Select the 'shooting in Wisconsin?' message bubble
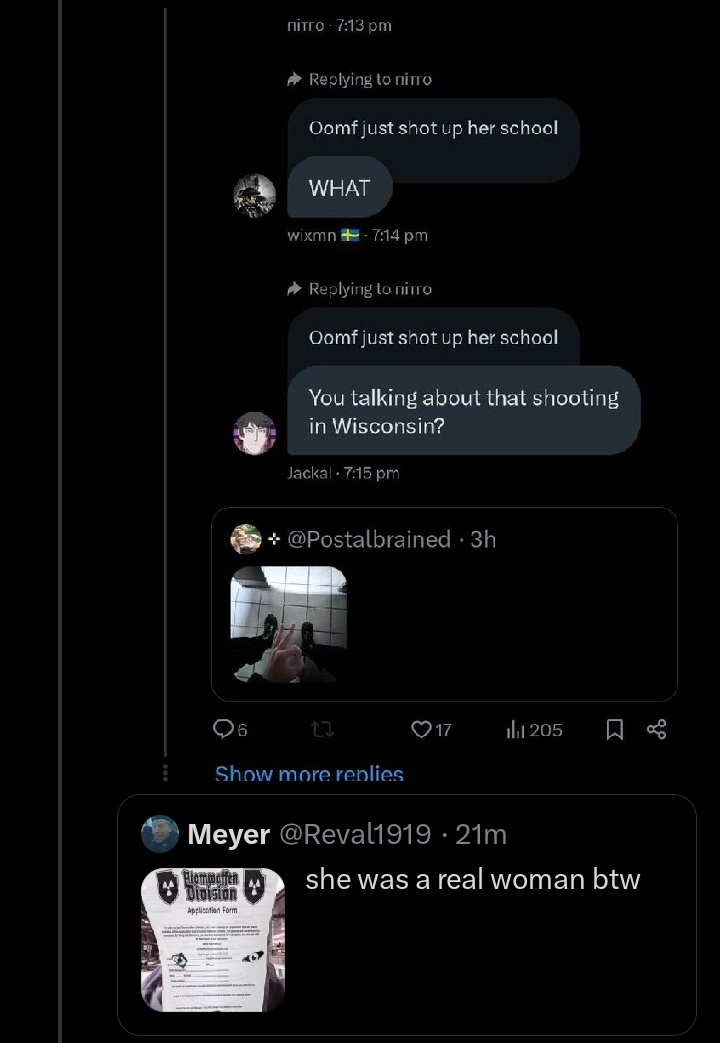The image size is (720, 1043). tap(464, 411)
